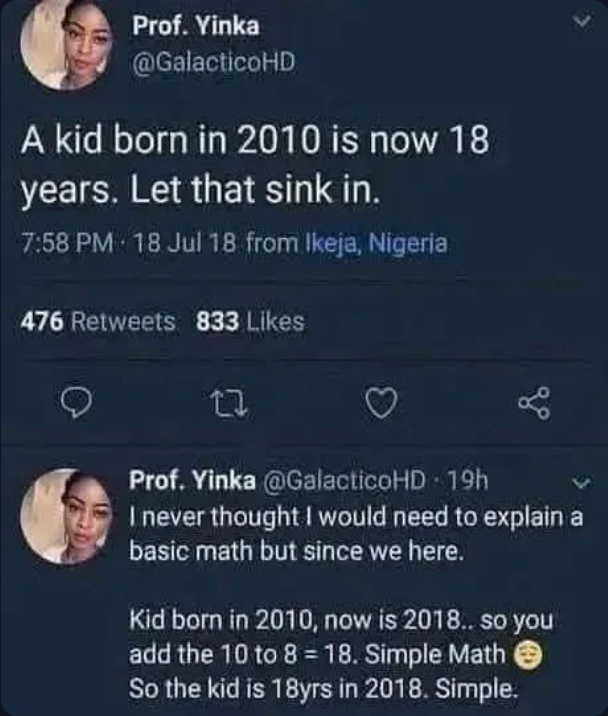This screenshot has width=608, height=716.
Task: Open the "I never thought I would need" reply text
Action: 357,534
